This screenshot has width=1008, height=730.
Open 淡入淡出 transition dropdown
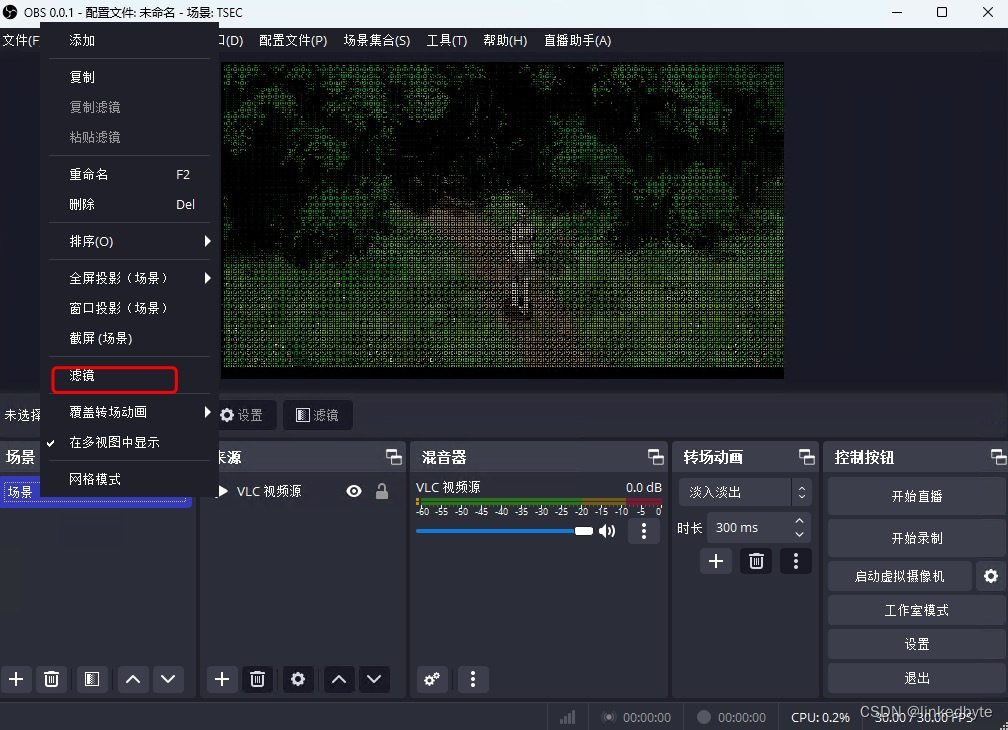point(744,492)
